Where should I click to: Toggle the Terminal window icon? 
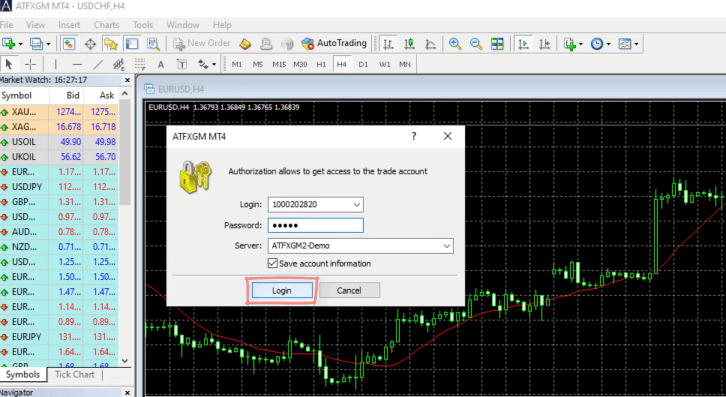point(132,44)
